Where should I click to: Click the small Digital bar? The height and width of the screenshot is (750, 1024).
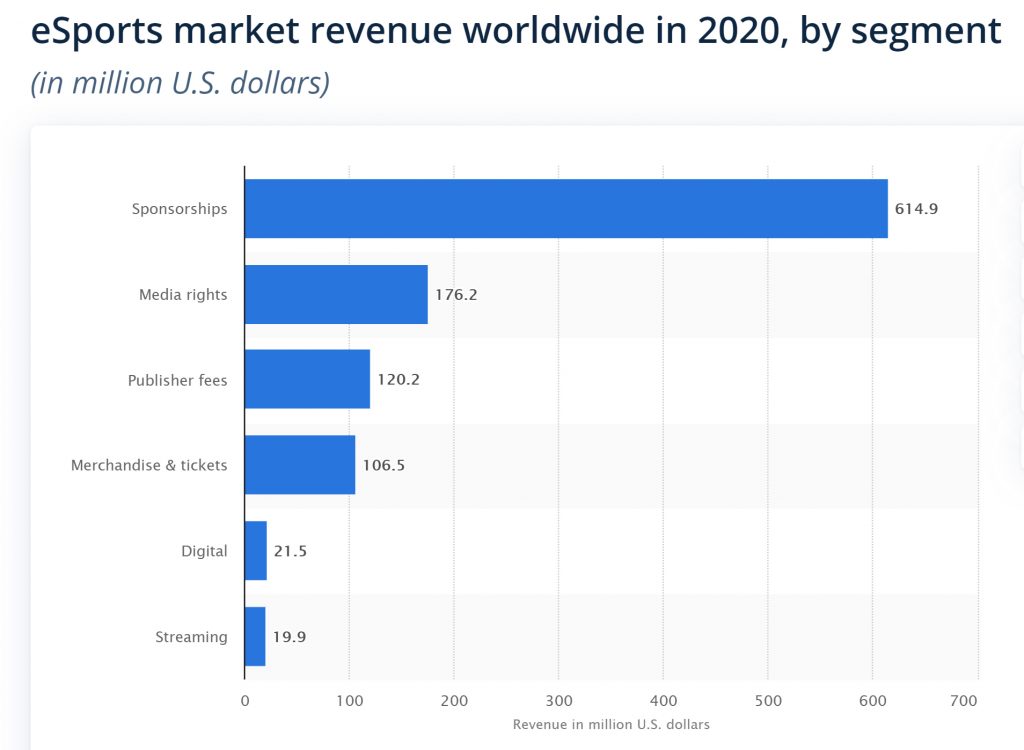[256, 551]
